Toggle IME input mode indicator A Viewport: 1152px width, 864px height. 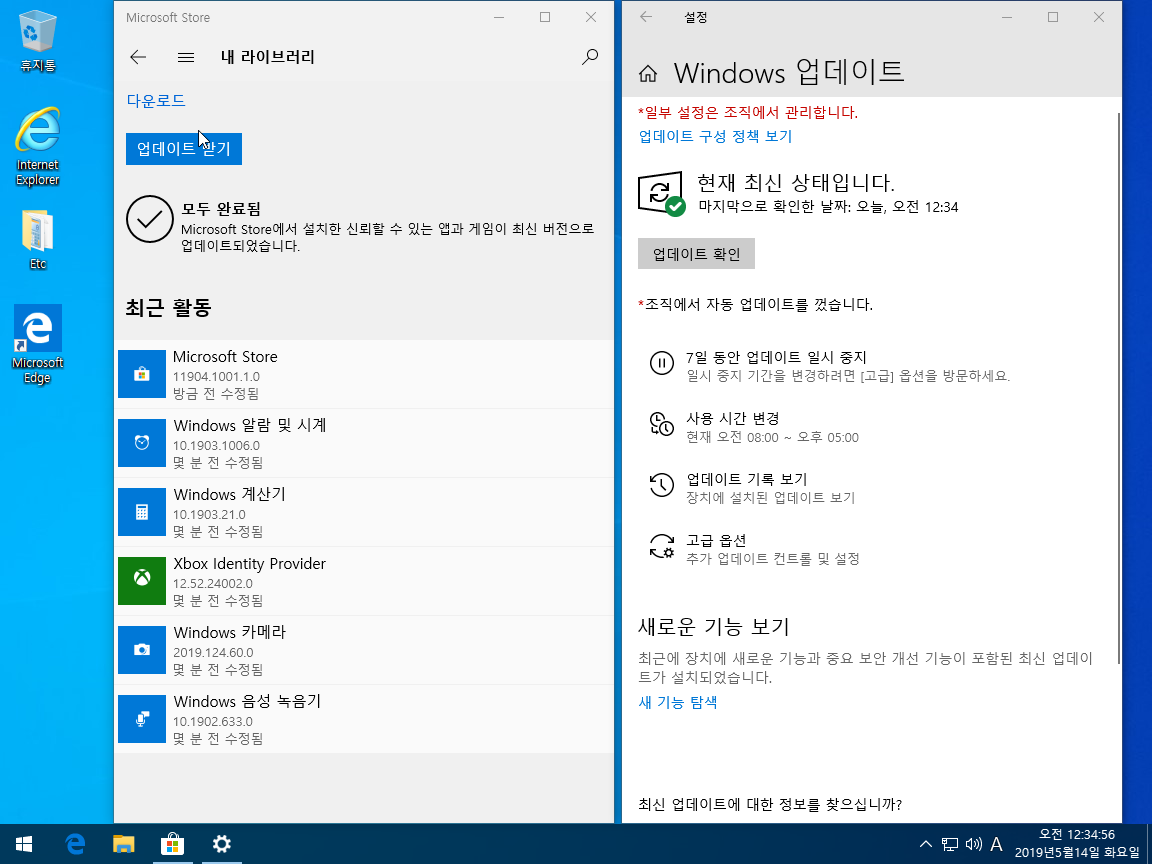[996, 844]
